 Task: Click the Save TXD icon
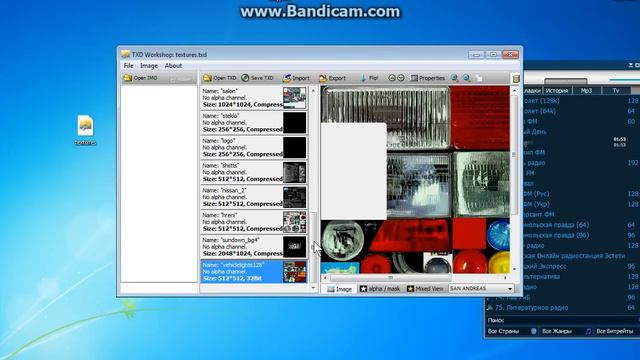pyautogui.click(x=245, y=78)
